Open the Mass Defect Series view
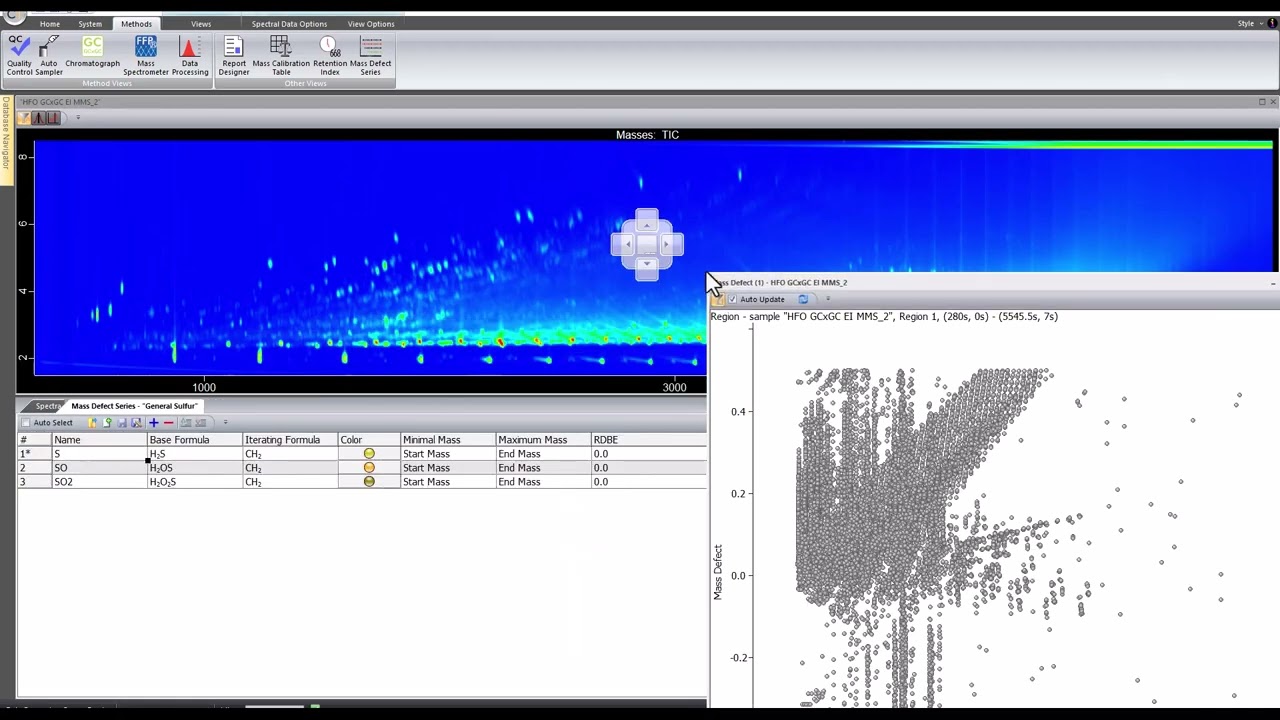Screen dimensions: 1280x720 coord(370,56)
